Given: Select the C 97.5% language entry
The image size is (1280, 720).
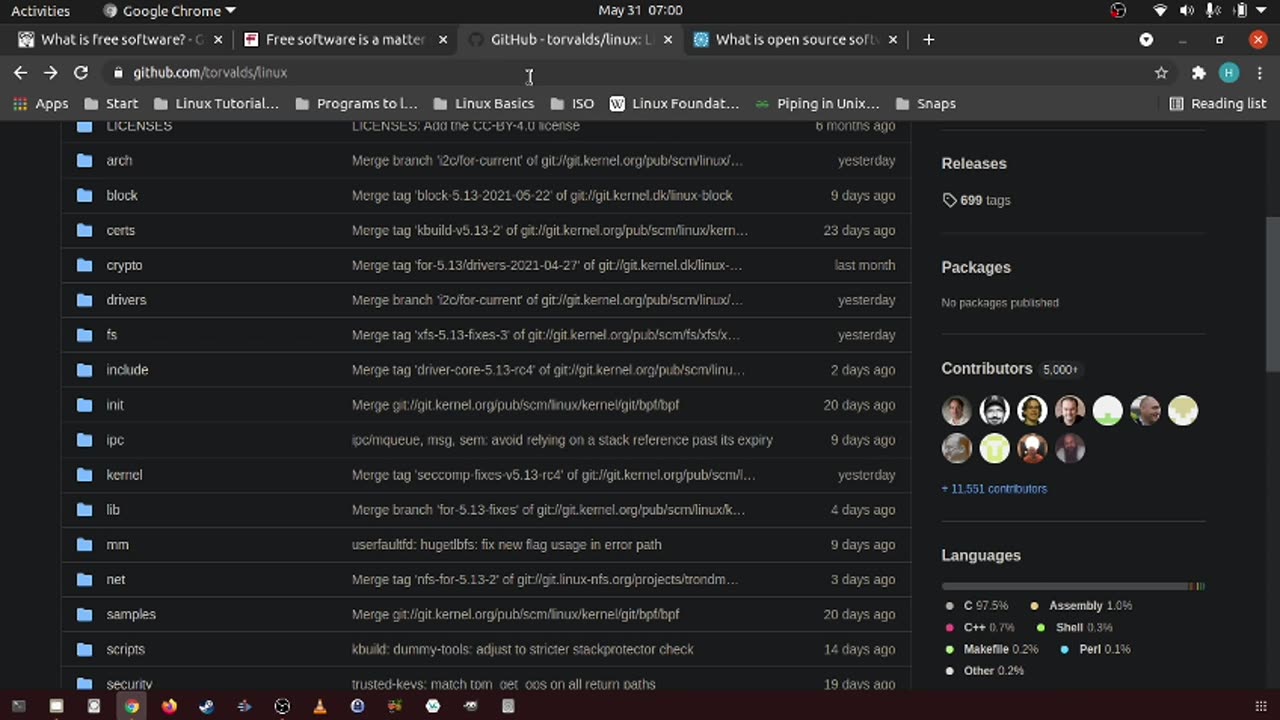Looking at the screenshot, I should (x=976, y=606).
